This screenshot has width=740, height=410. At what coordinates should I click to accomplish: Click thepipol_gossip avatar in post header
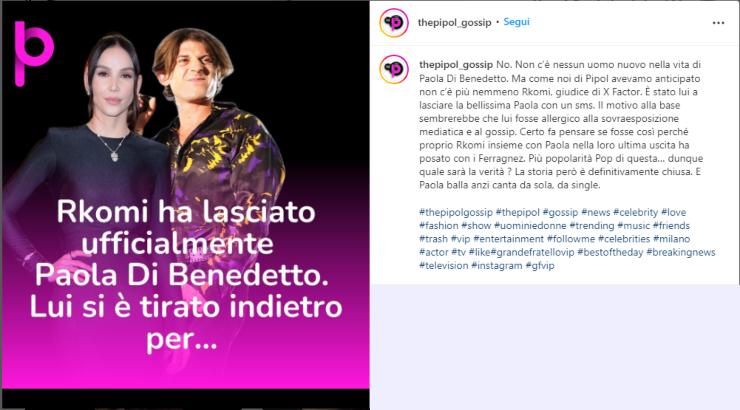tap(394, 22)
